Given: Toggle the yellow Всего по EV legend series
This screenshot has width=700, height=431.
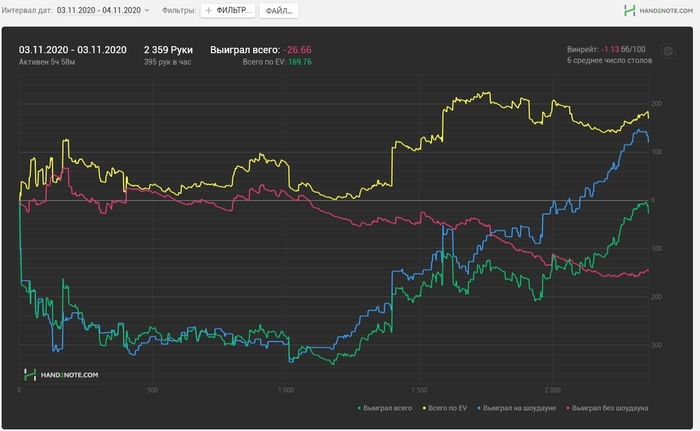Looking at the screenshot, I should 445,408.
